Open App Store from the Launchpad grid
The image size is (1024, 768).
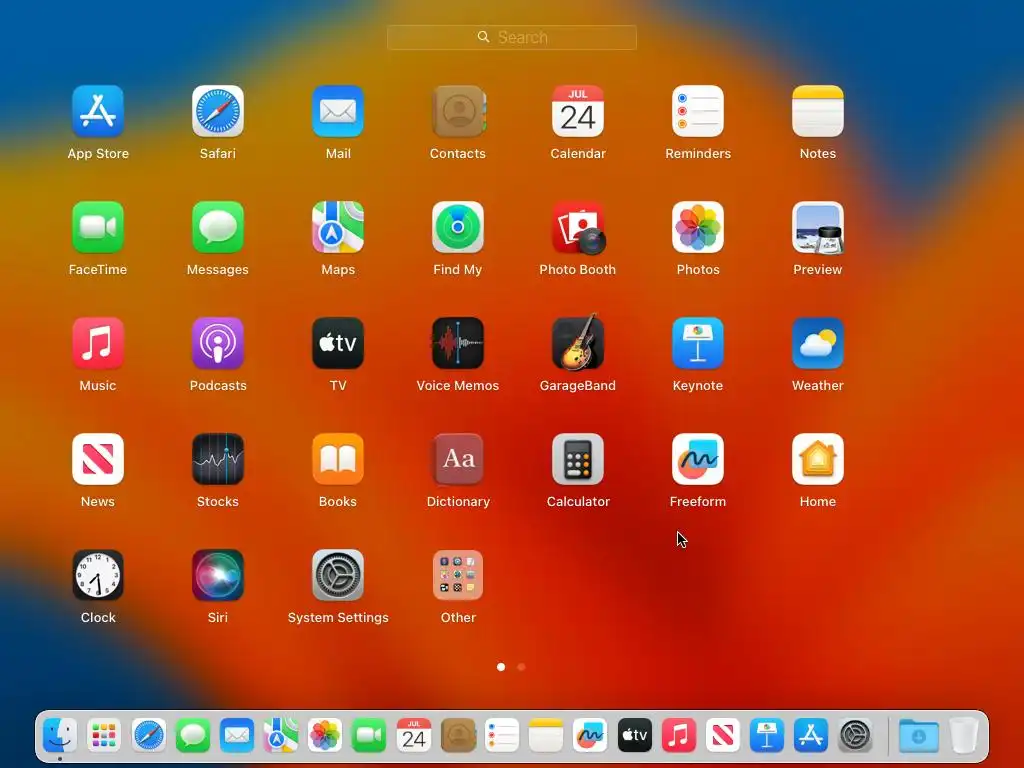[98, 111]
